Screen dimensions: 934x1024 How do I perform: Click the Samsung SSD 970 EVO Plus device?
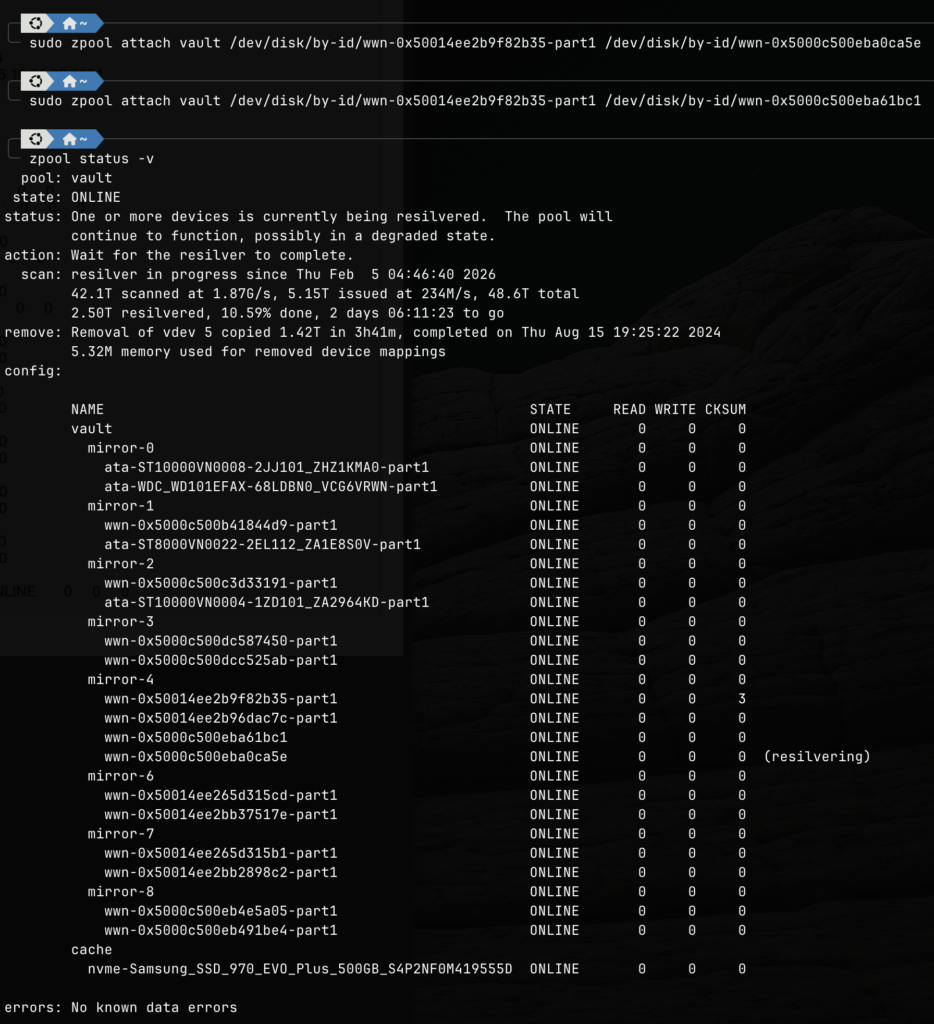300,969
